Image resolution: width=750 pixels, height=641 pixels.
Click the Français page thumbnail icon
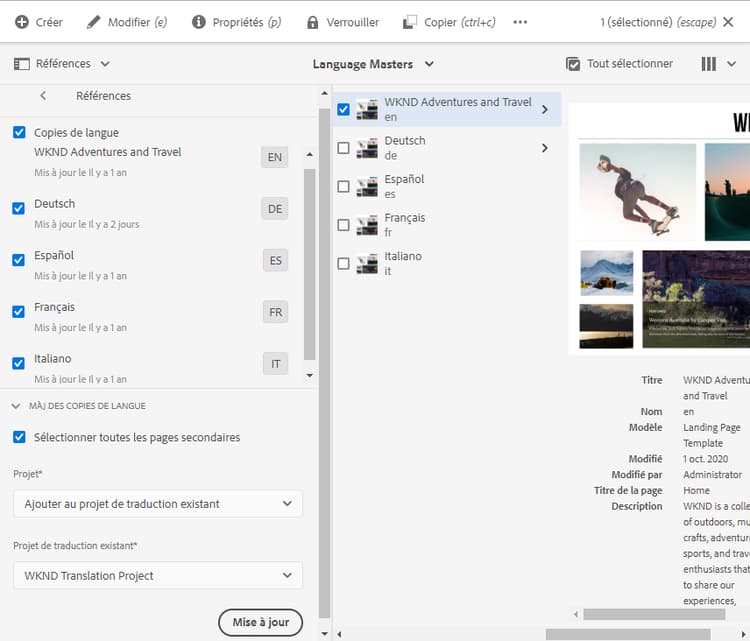point(367,225)
